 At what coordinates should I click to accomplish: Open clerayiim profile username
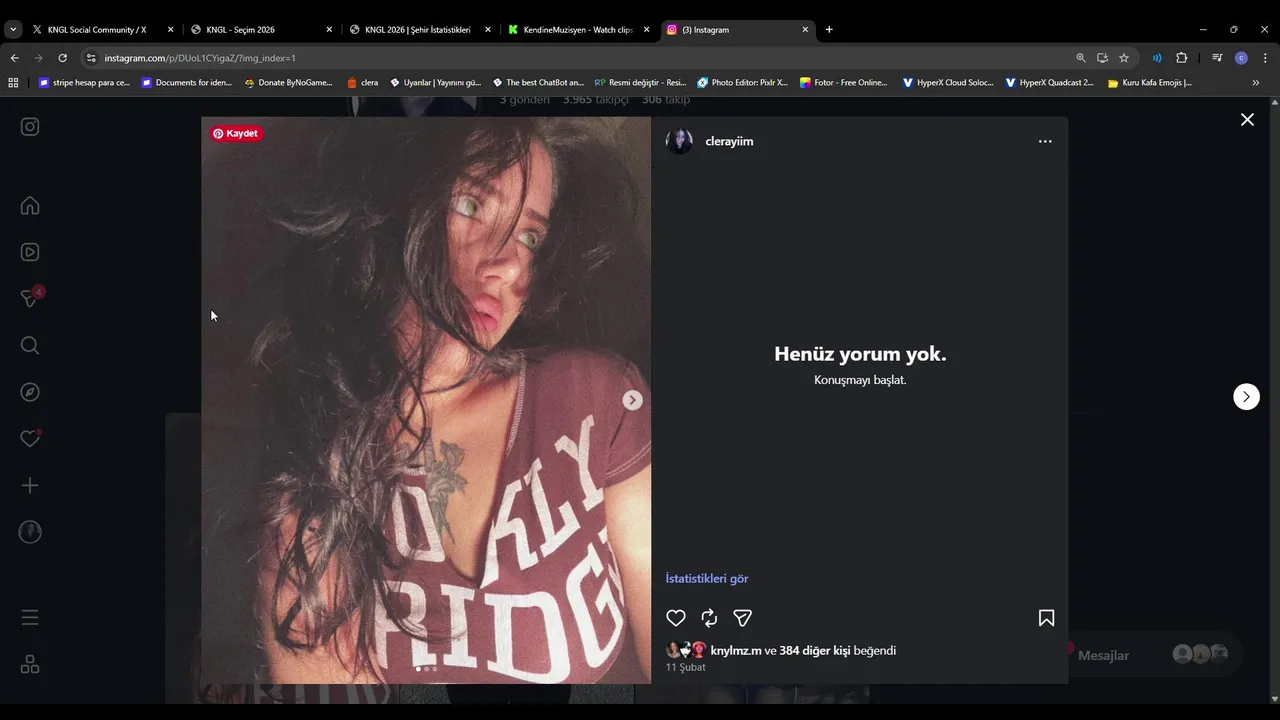pyautogui.click(x=729, y=141)
